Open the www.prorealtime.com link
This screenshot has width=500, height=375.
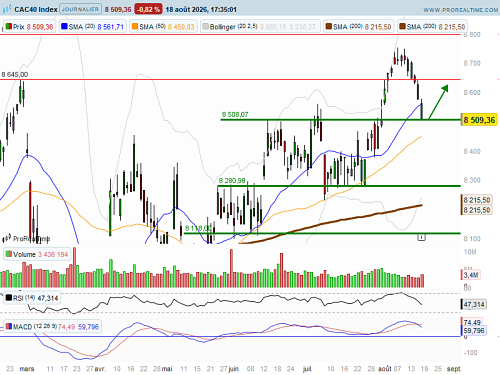[461, 10]
